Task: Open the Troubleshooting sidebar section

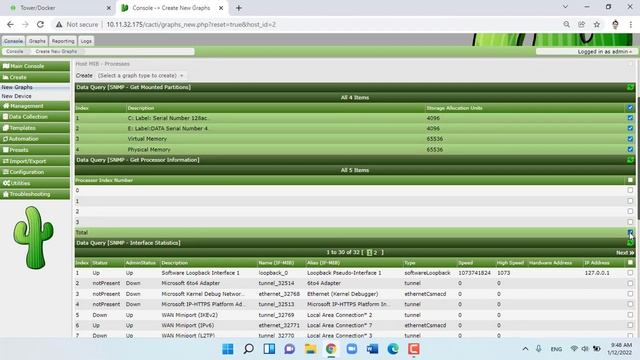Action: click(x=35, y=194)
